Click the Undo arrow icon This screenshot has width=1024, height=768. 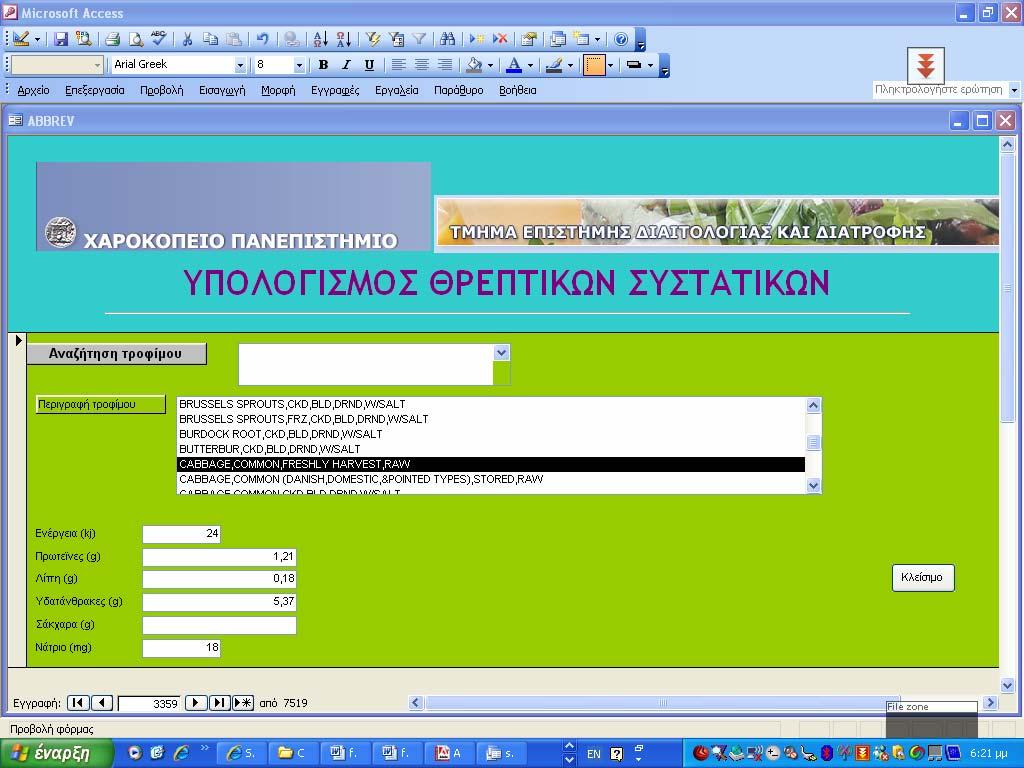[263, 40]
